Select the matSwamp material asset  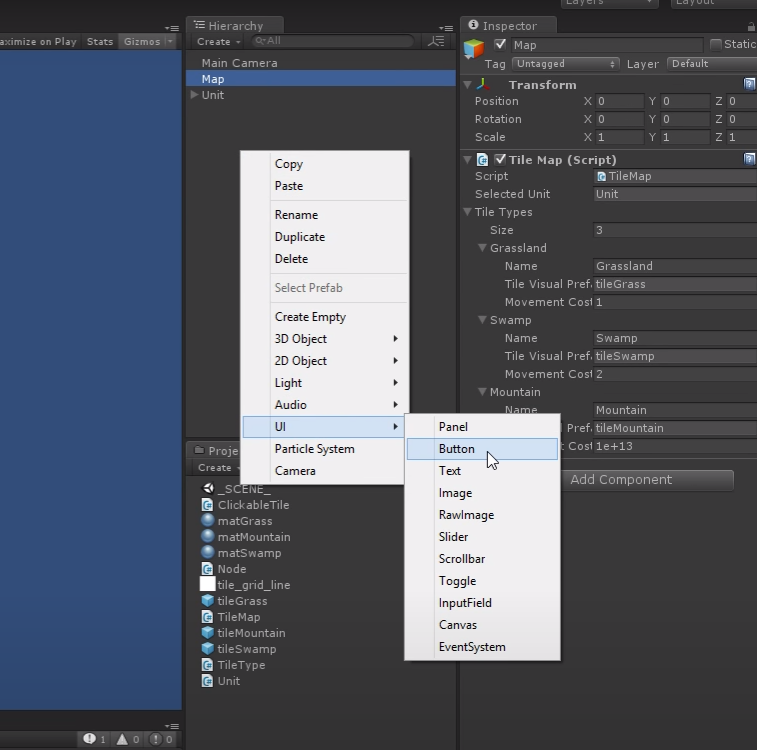[241, 553]
